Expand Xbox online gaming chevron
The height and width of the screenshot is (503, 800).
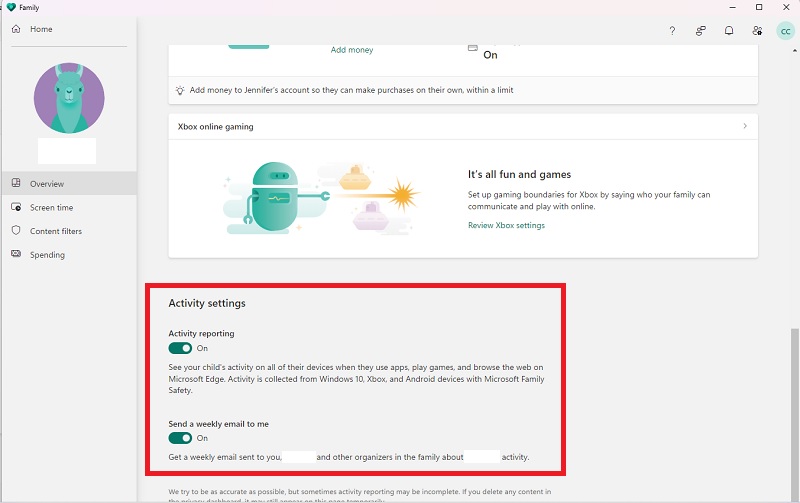pos(745,126)
